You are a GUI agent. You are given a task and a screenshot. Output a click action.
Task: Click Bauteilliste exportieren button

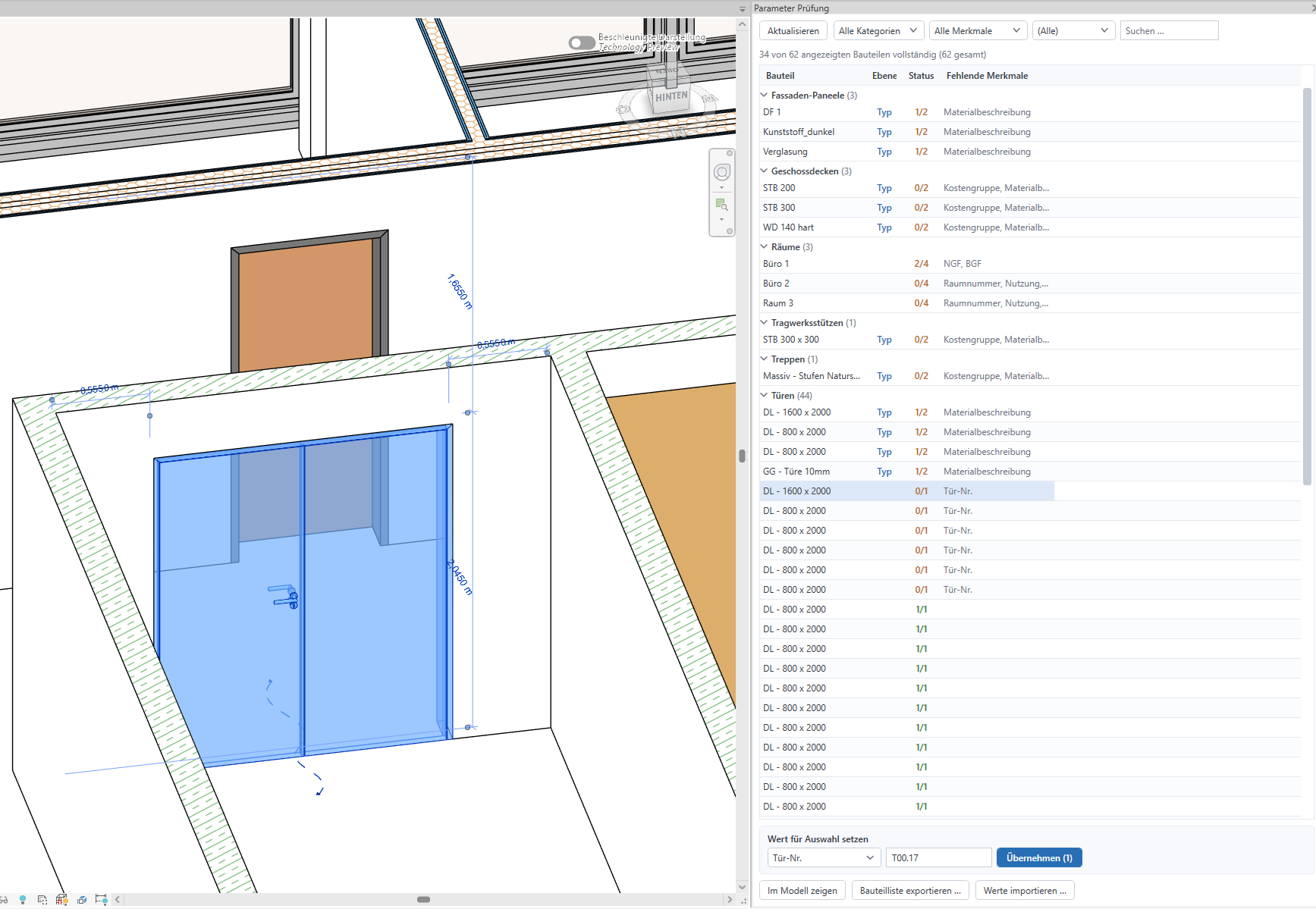(x=910, y=891)
